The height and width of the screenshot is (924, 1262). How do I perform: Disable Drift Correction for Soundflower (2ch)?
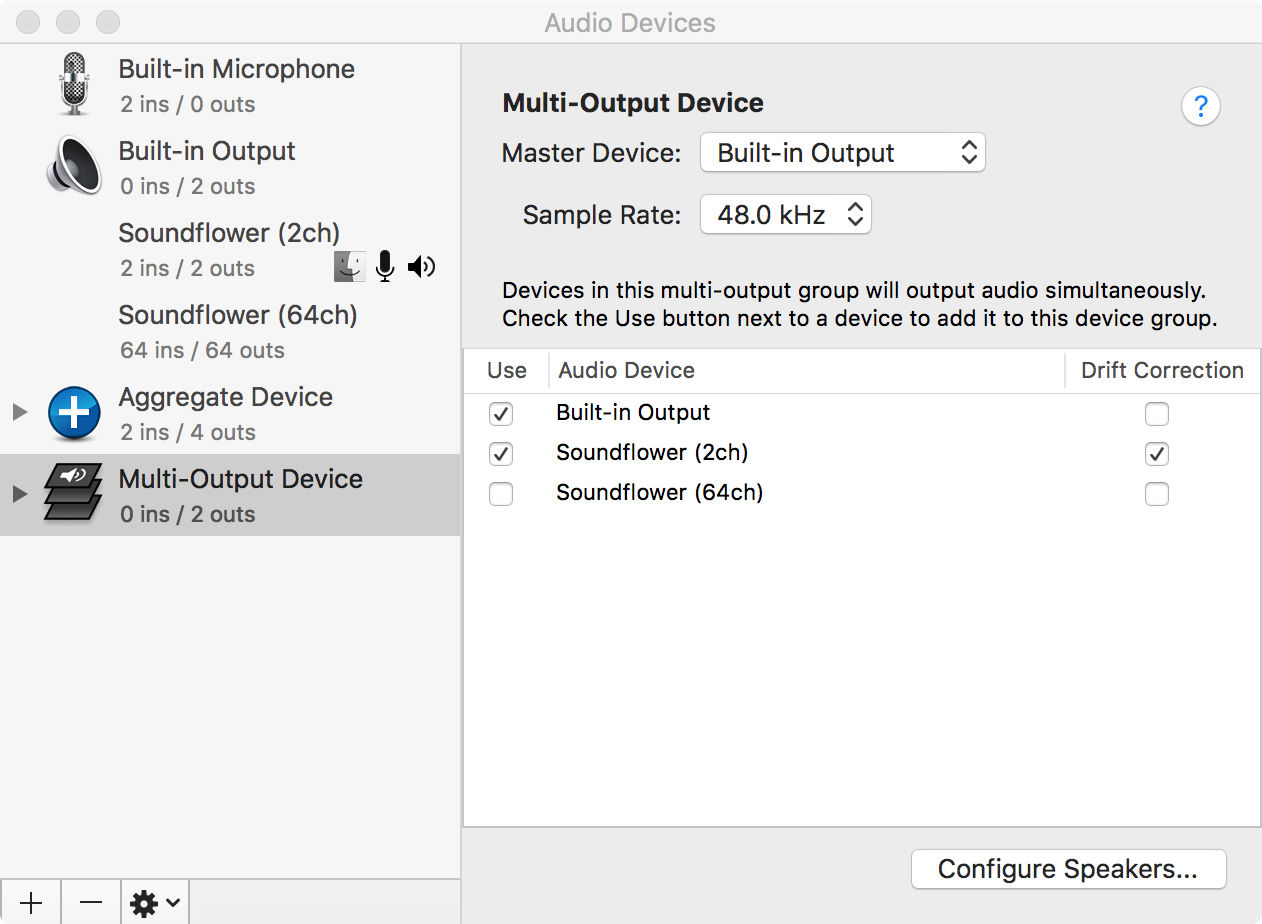tap(1157, 453)
